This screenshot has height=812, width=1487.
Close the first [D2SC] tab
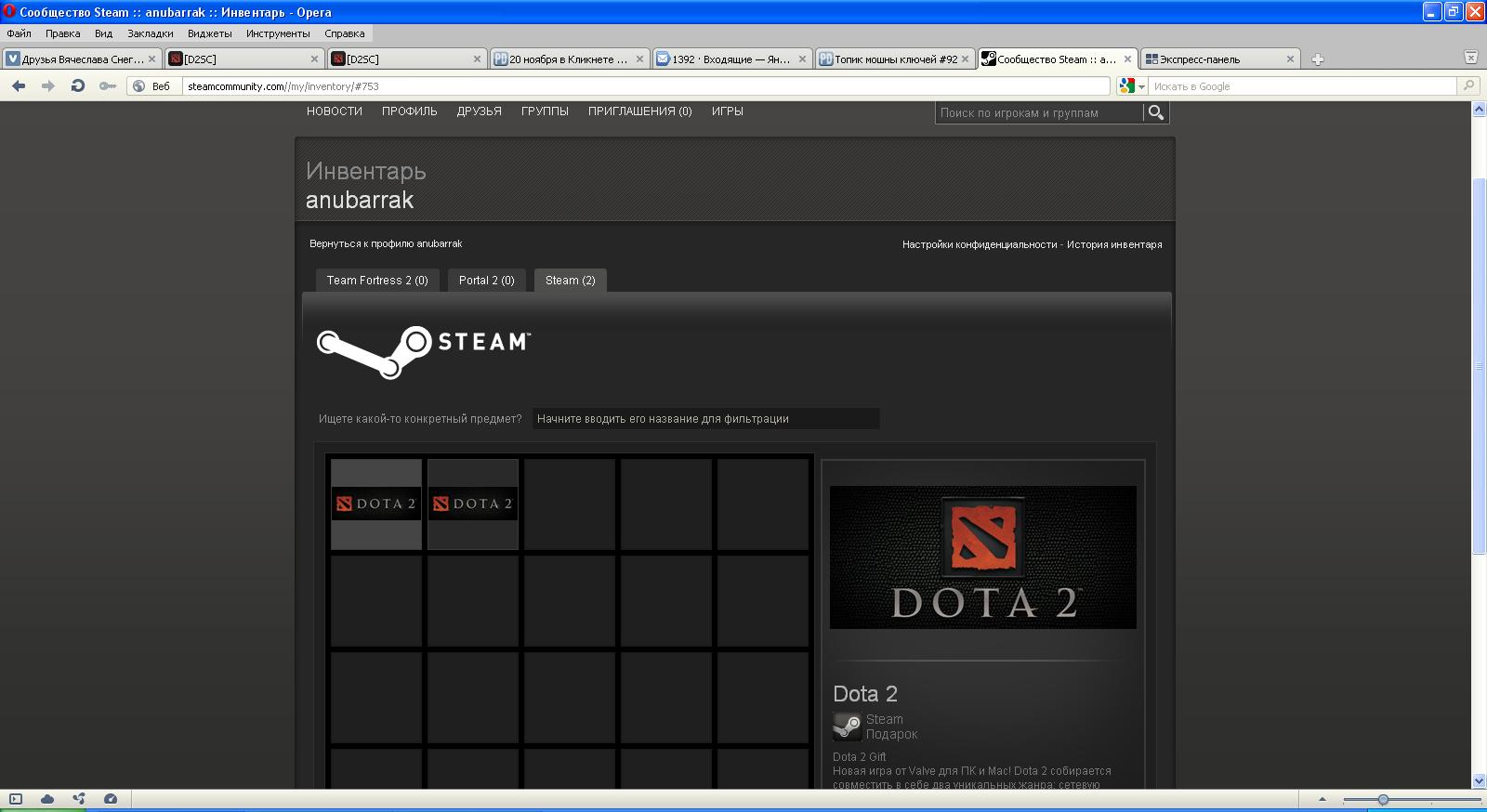click(314, 59)
